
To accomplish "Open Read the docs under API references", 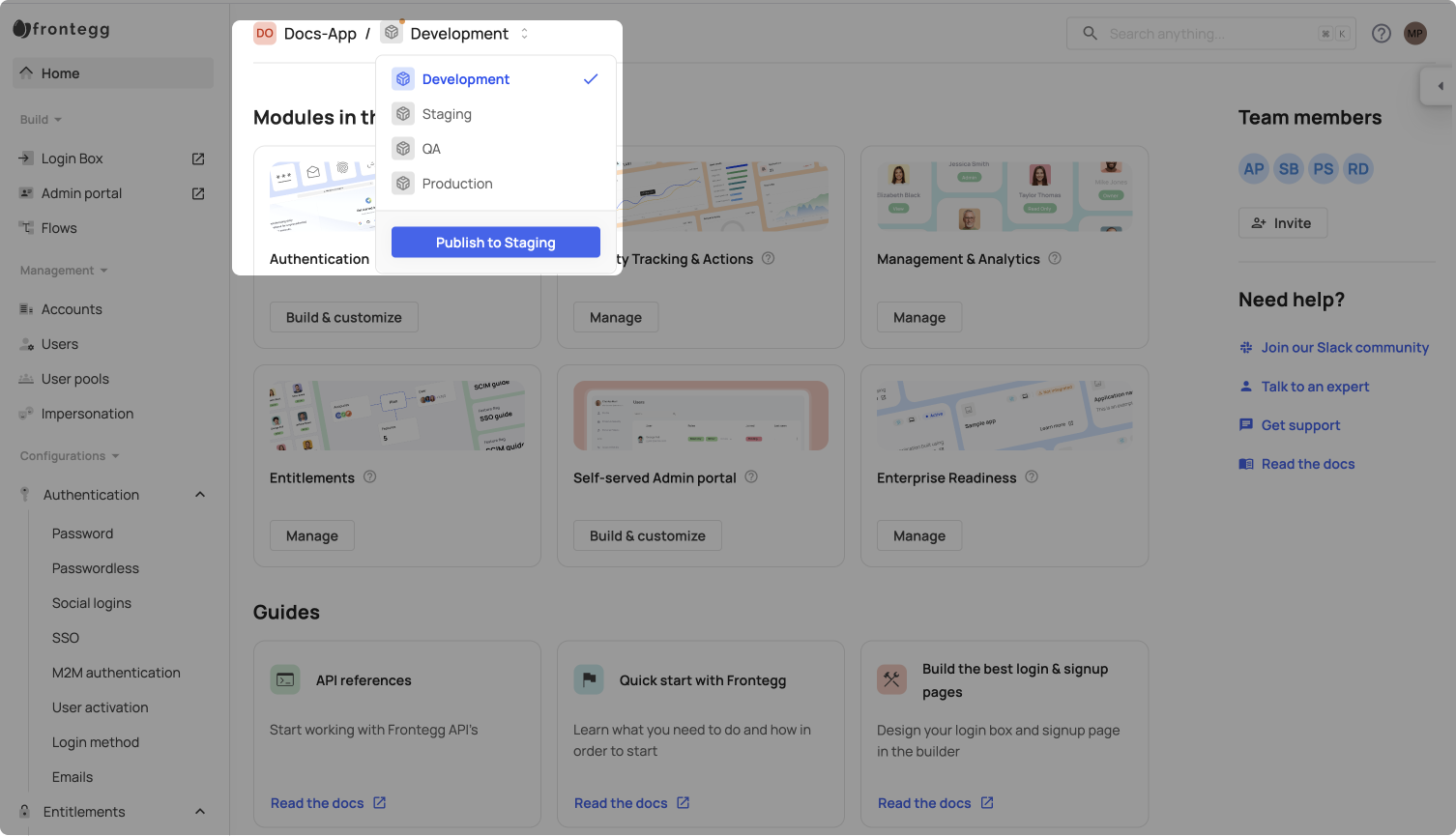I will 318,802.
